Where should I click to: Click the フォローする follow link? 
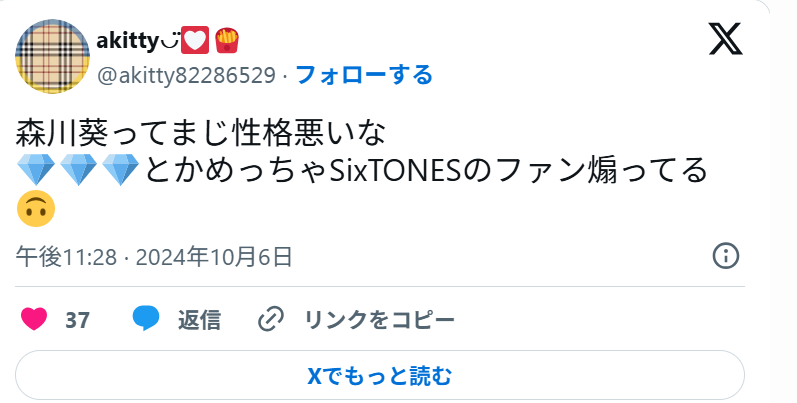364,75
